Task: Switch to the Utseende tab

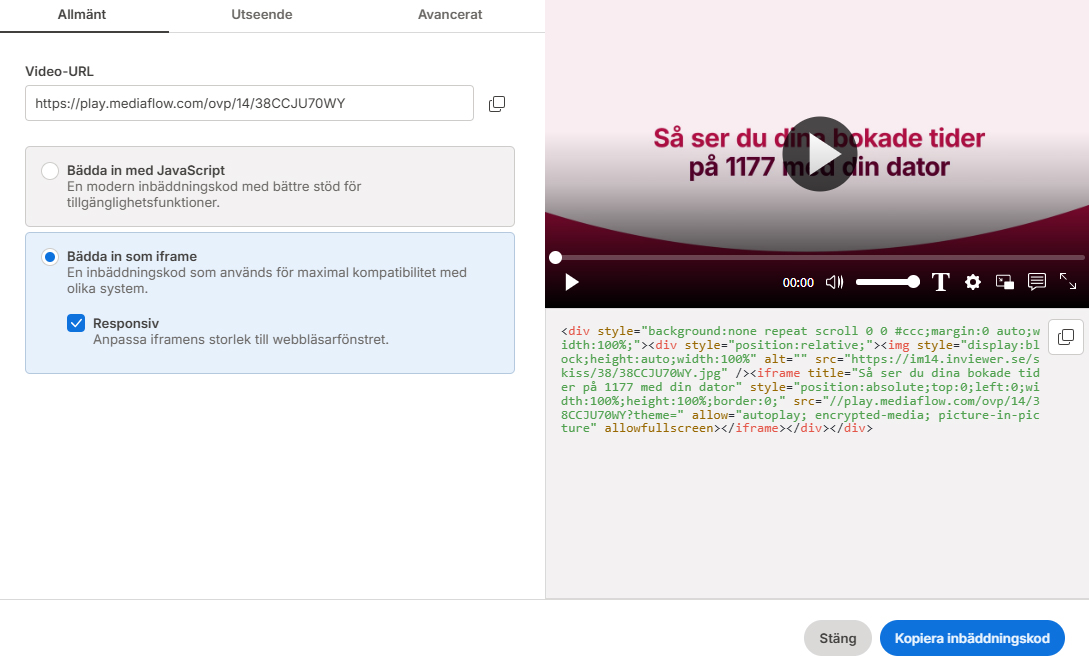Action: click(259, 15)
